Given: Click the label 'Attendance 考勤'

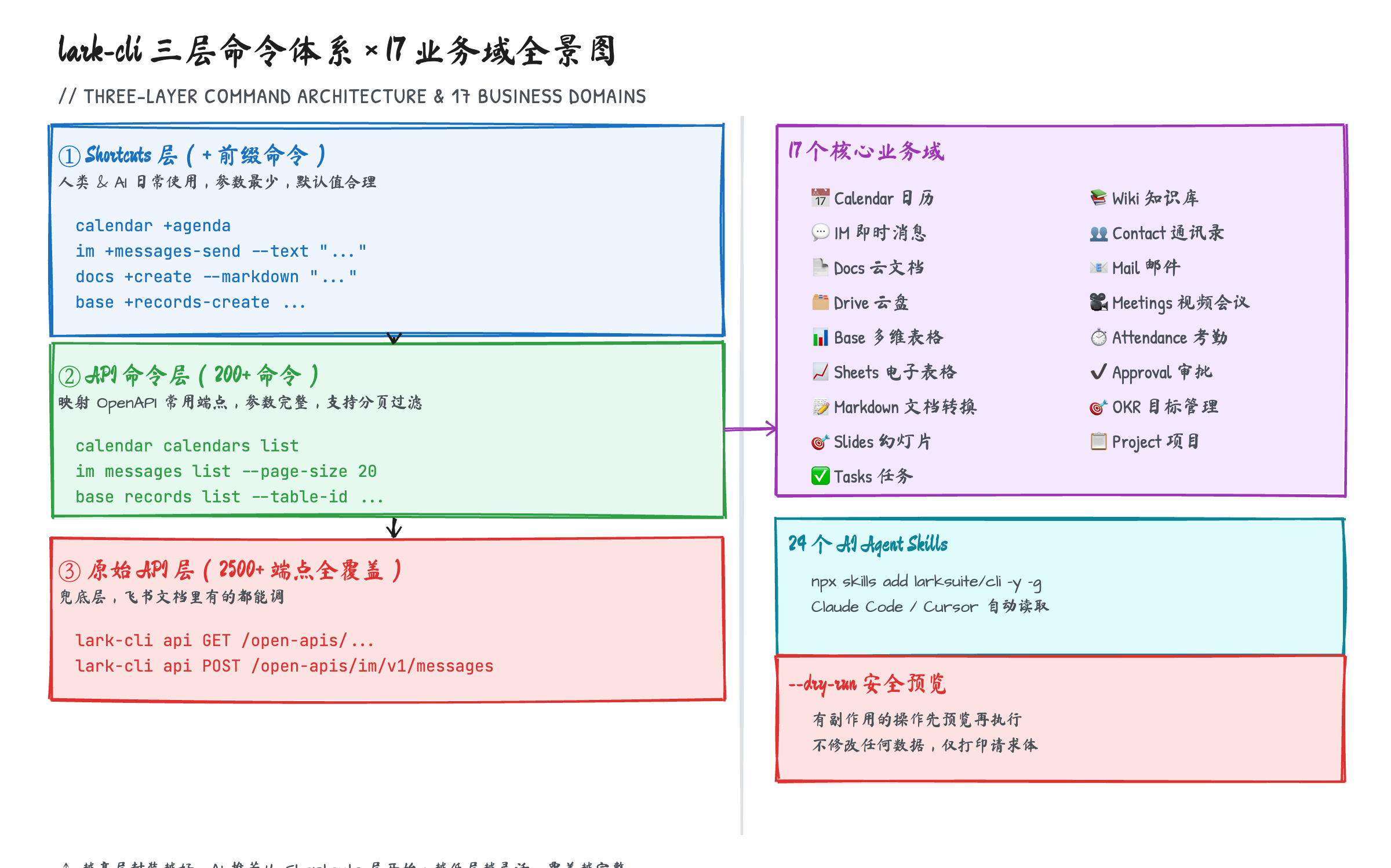Looking at the screenshot, I should [1170, 337].
